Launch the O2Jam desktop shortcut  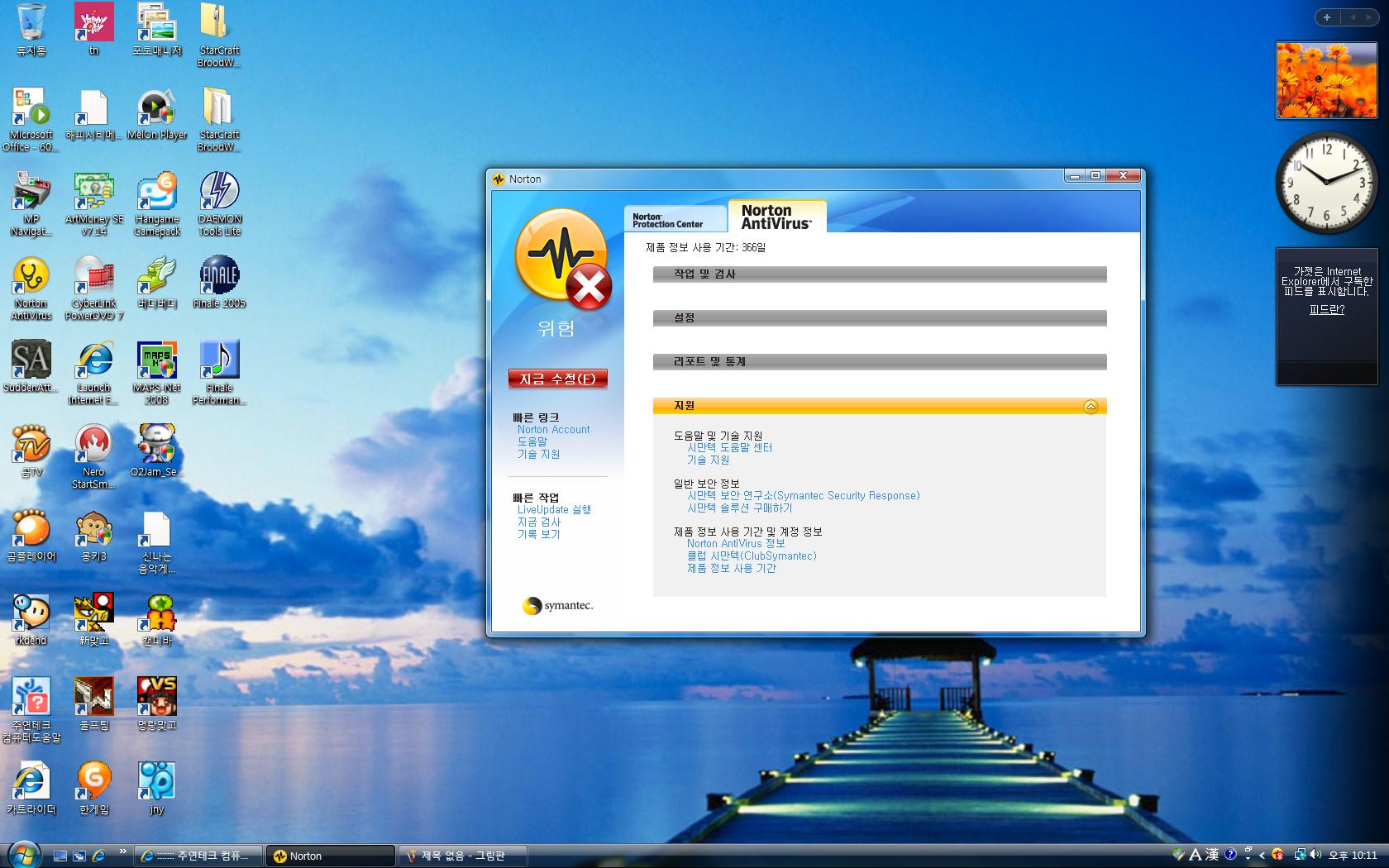(x=157, y=451)
